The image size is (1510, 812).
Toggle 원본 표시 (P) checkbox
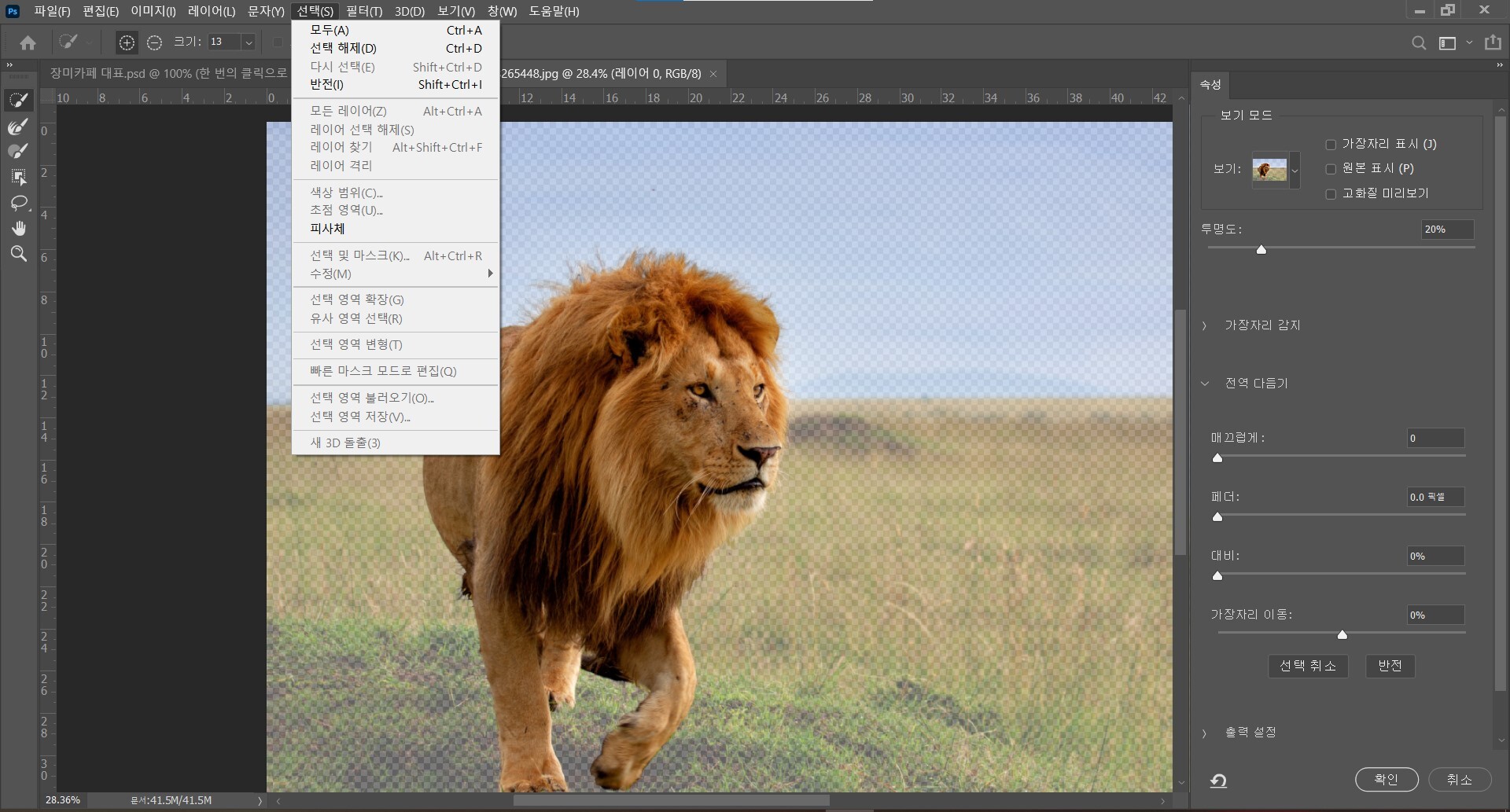point(1331,169)
